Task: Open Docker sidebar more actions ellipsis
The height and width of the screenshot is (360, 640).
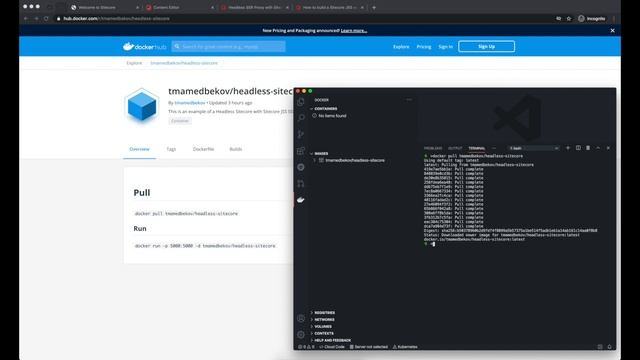Action: click(x=409, y=100)
